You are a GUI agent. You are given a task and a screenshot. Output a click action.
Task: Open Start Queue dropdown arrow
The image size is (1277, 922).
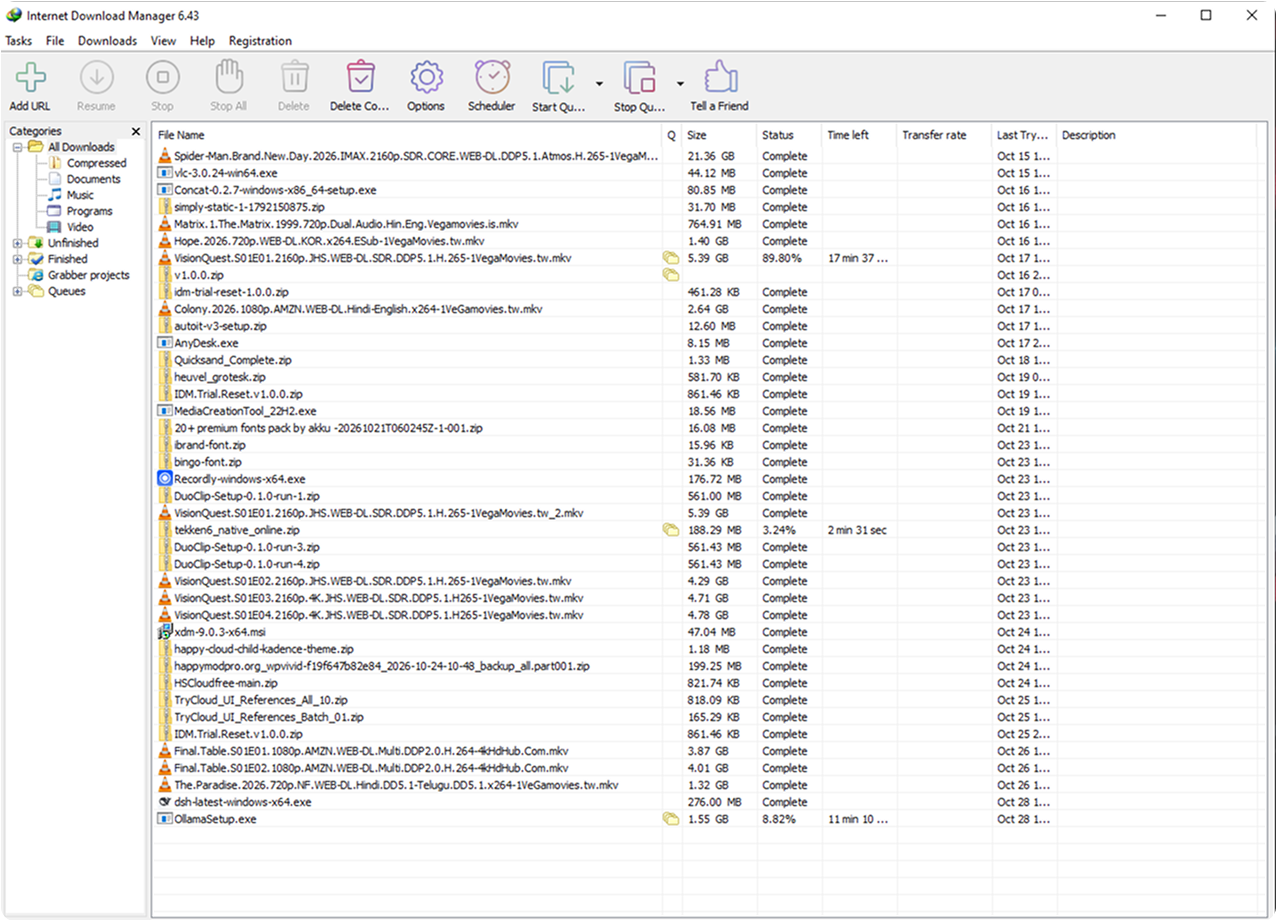(598, 84)
